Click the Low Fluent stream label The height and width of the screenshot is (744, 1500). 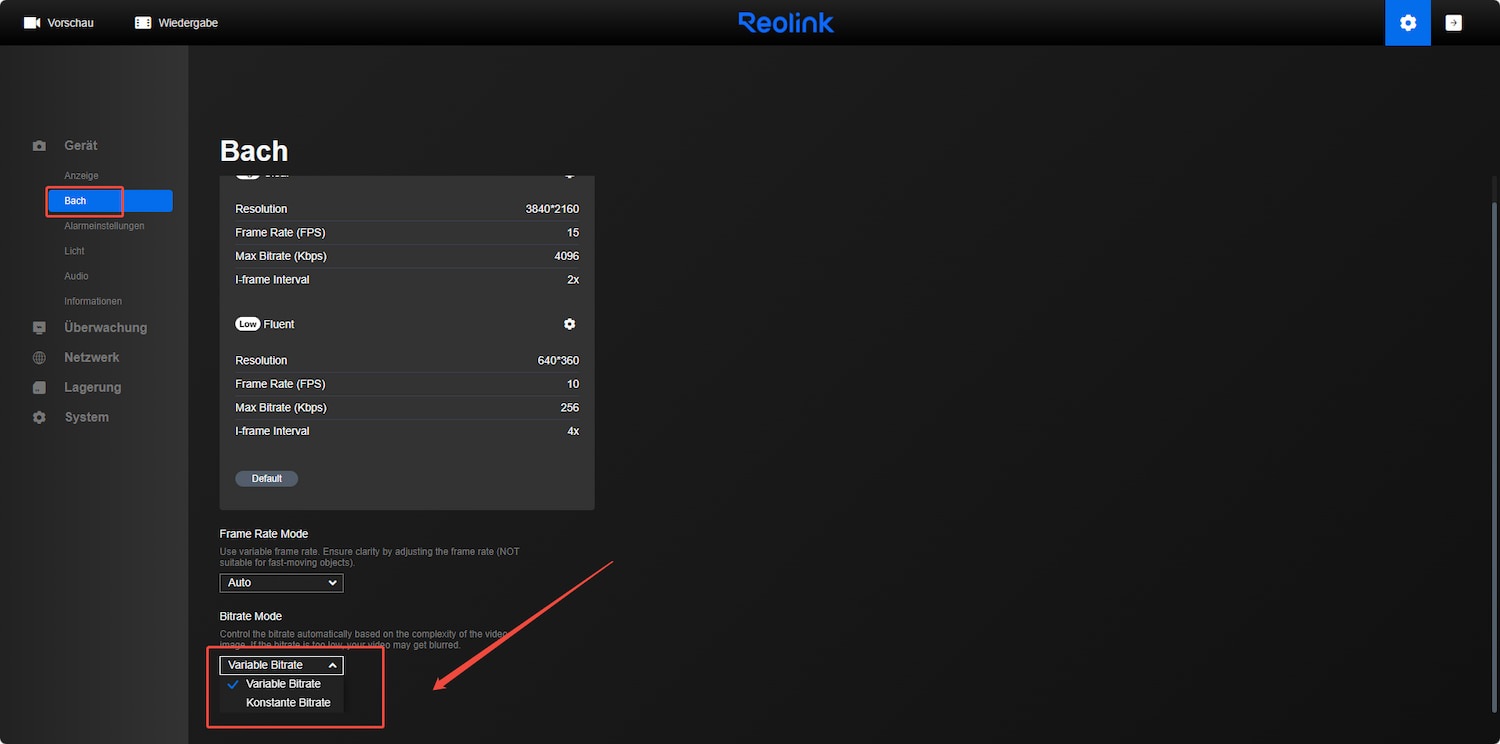tap(265, 324)
